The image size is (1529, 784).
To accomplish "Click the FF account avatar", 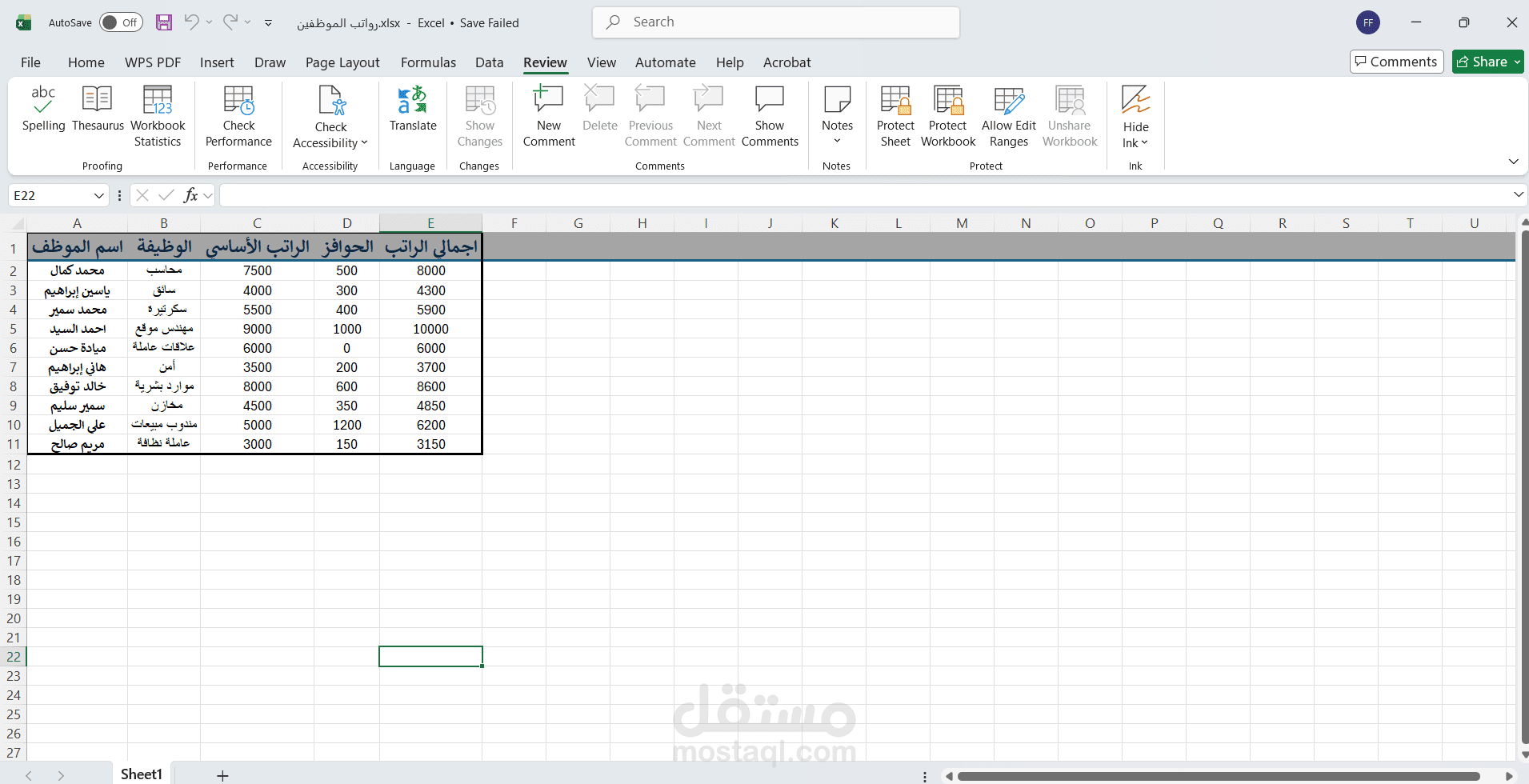I will tap(1368, 22).
